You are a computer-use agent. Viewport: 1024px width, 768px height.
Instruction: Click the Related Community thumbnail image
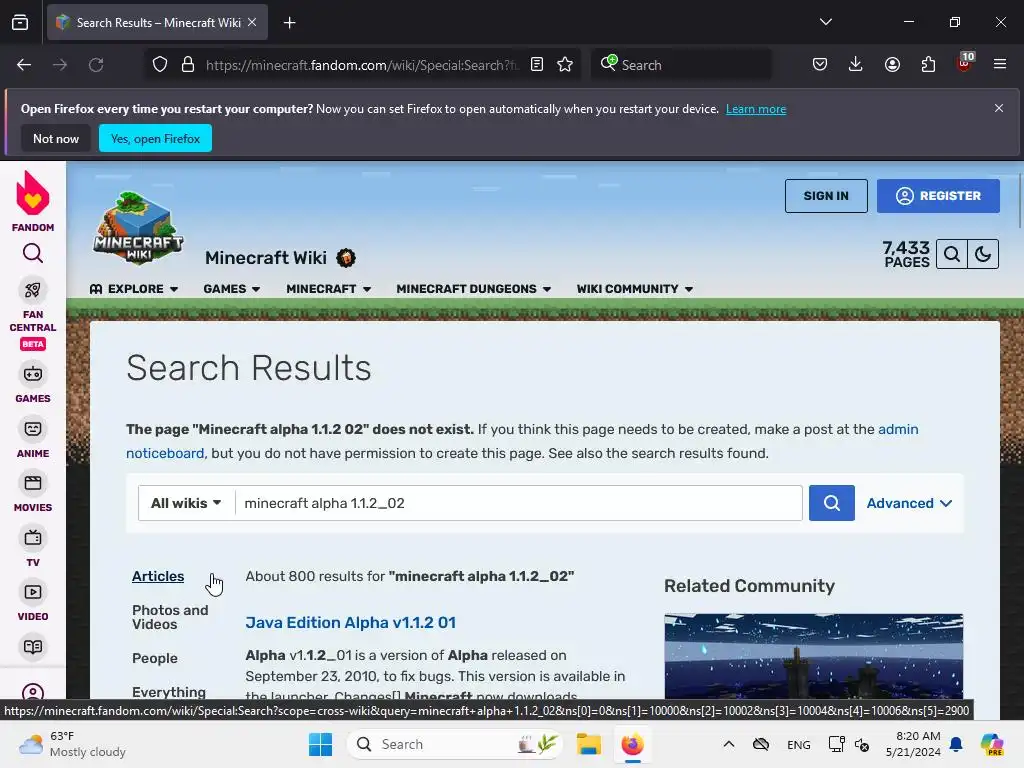pyautogui.click(x=813, y=656)
